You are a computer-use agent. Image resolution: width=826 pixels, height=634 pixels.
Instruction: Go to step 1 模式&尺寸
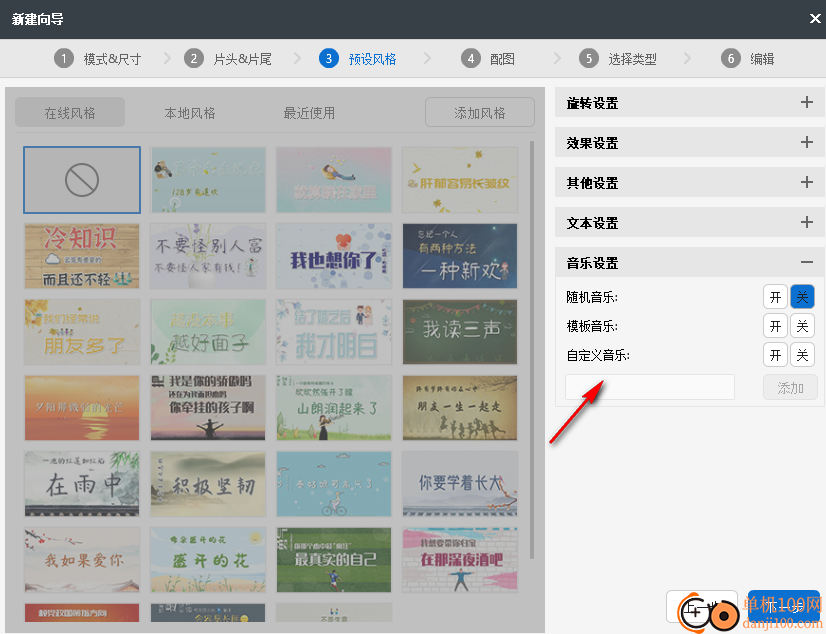(x=98, y=58)
